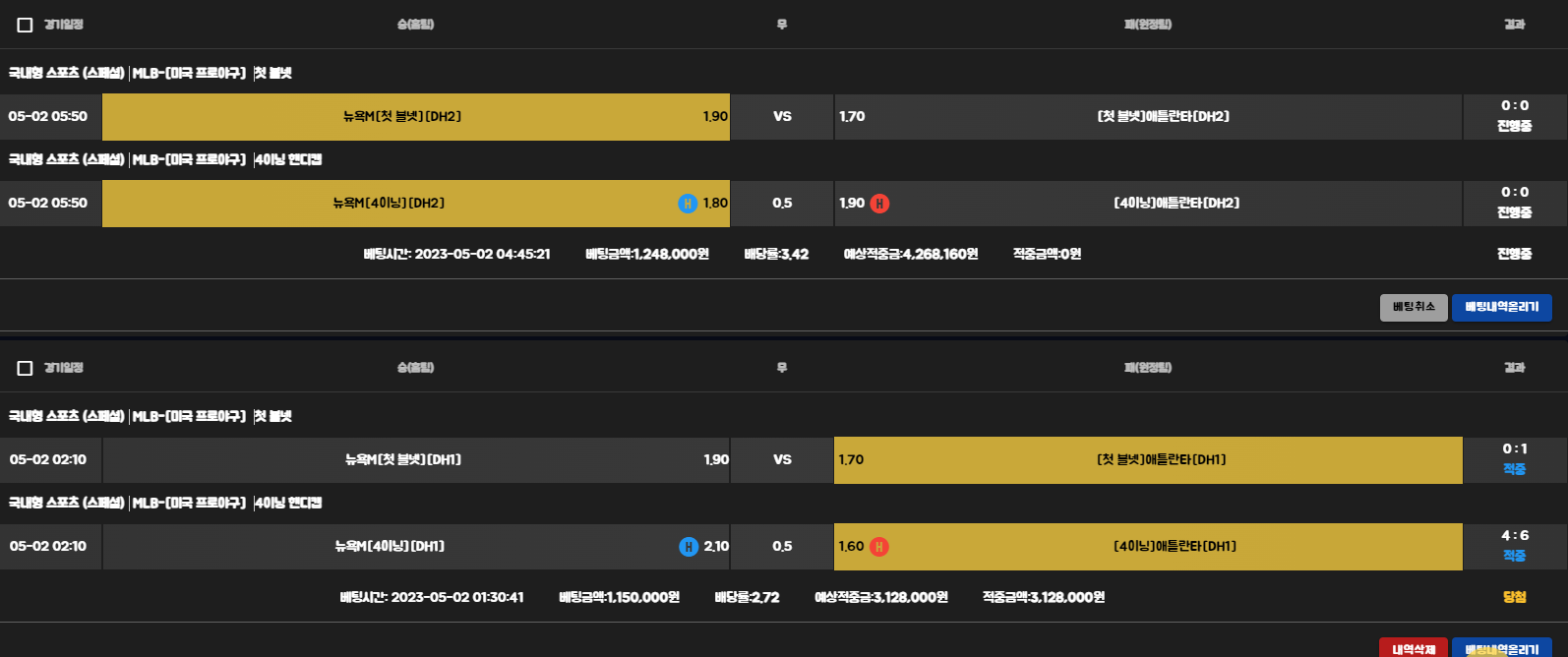Select the 뉴욕M[첫 볼넷][DH1] 1.90 pick

point(415,460)
